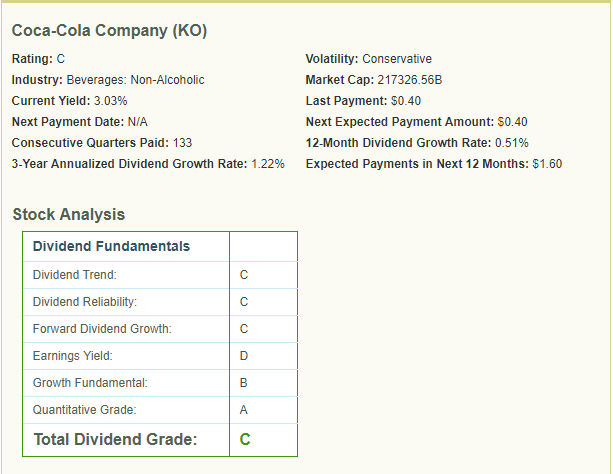Click the Next Payment Date N/A entry
This screenshot has width=613, height=474.
[80, 122]
